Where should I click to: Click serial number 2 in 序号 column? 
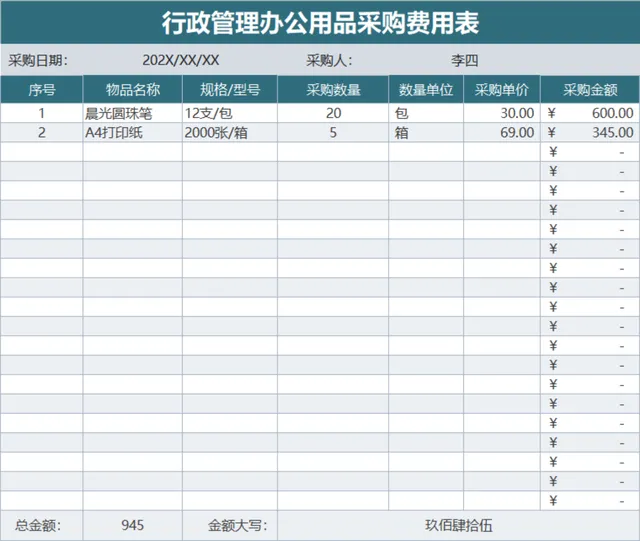click(x=42, y=133)
